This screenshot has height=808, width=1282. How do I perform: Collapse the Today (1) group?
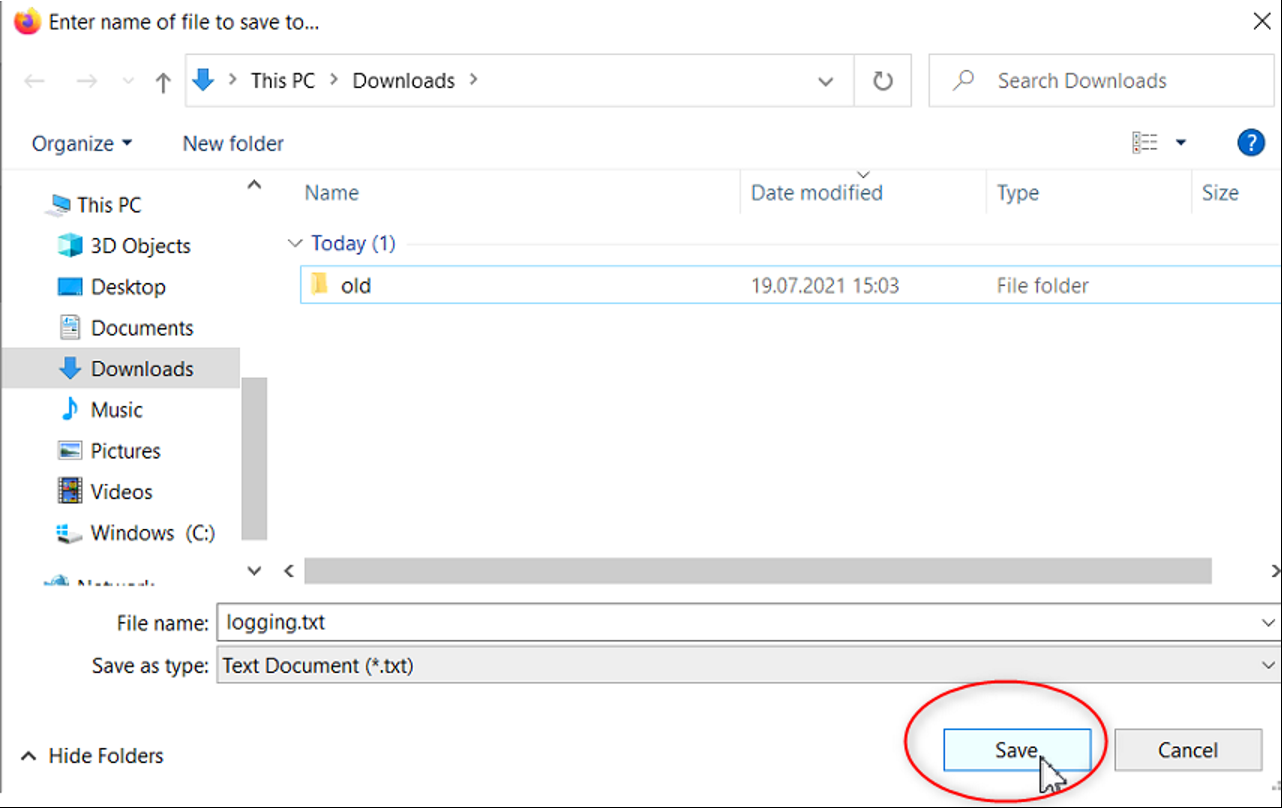pos(295,243)
